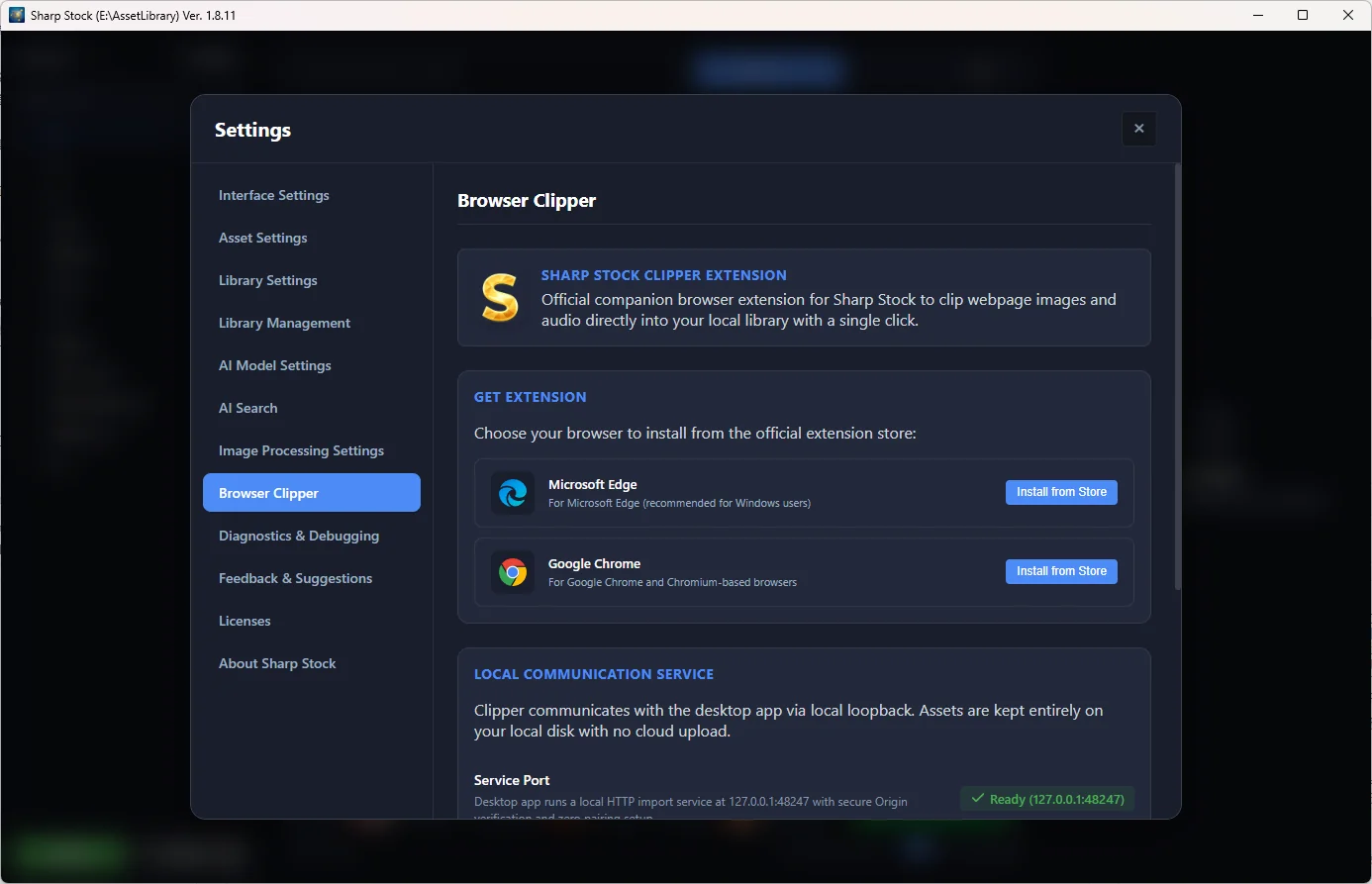Click the 'LOCAL COMMUNICATION SERVICE' heading
This screenshot has height=884, width=1372.
click(594, 674)
